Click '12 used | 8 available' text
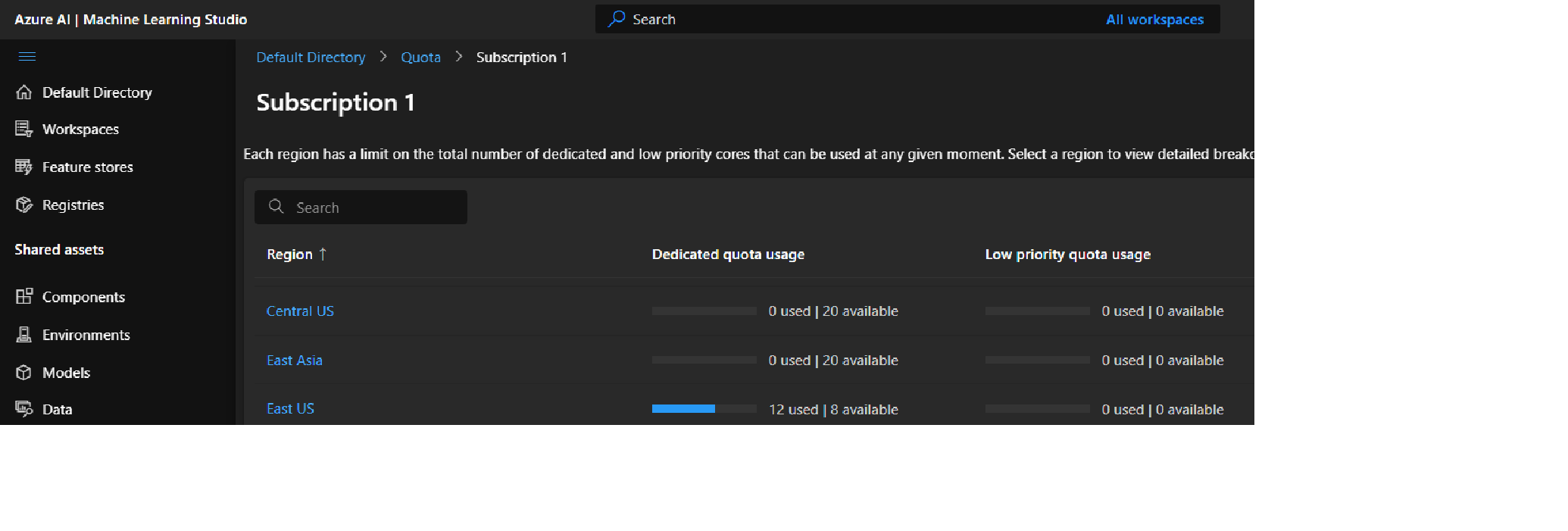 coord(833,410)
